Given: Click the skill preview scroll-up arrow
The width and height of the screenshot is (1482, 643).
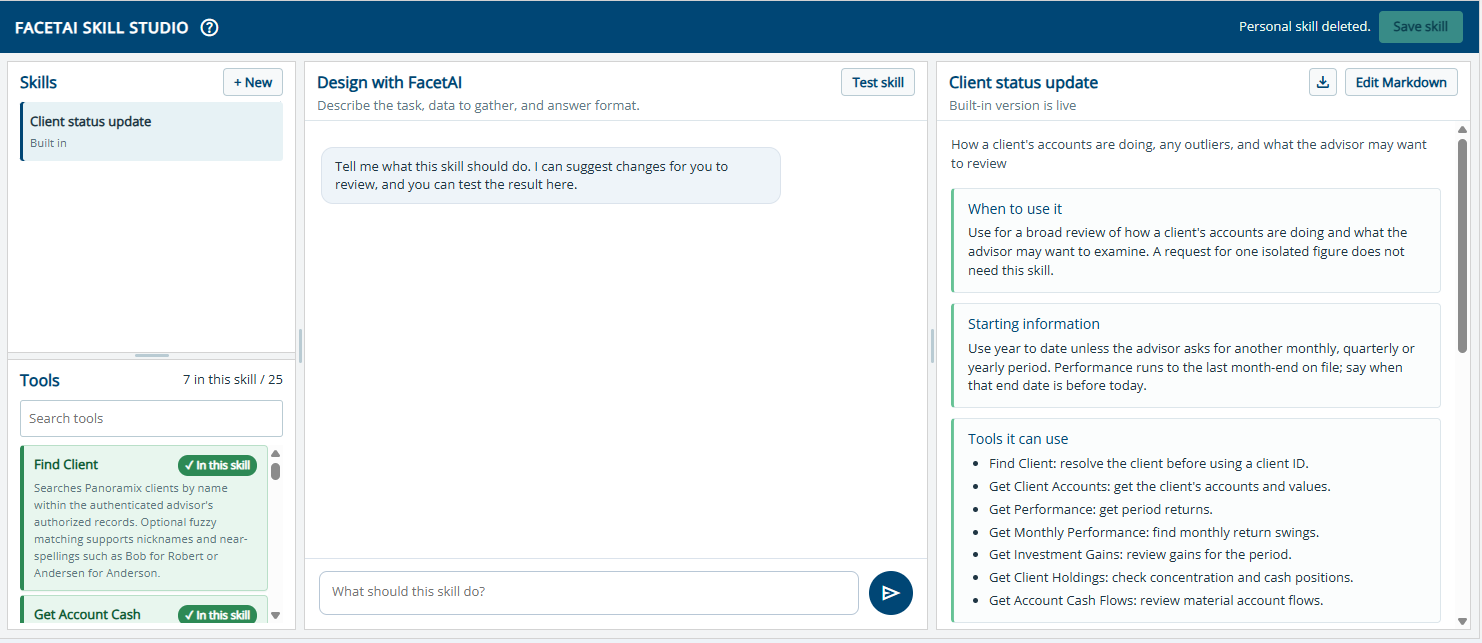Looking at the screenshot, I should [x=1462, y=130].
